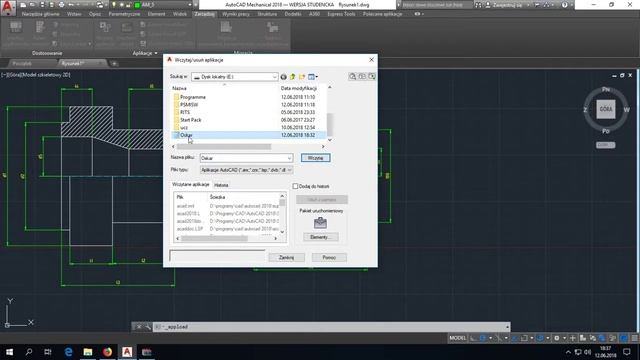Screen dimensions: 640x360
Task: Click the Zamknij button
Action: click(x=287, y=258)
